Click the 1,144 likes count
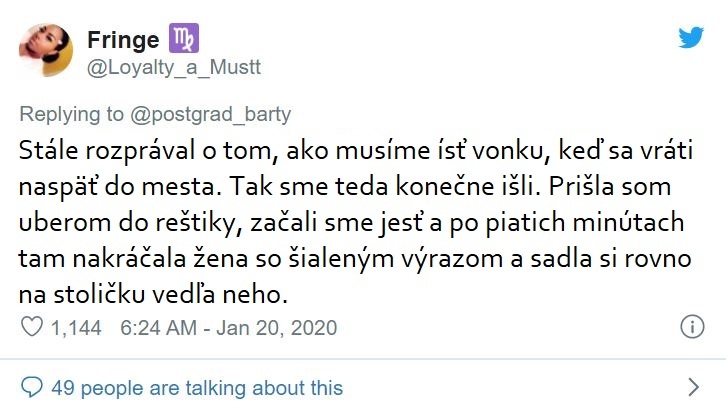726x409 pixels. point(77,327)
